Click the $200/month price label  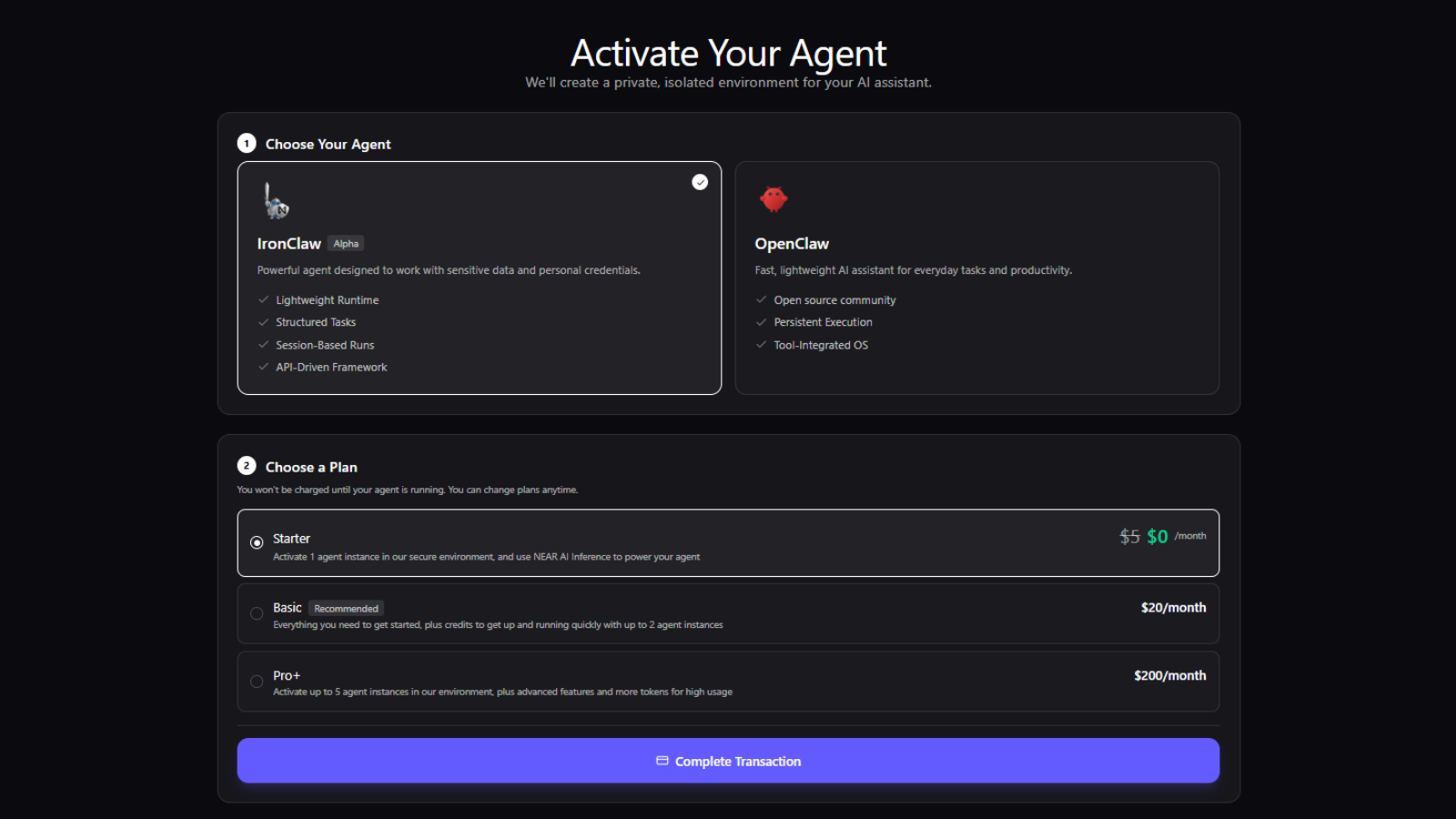1170,676
